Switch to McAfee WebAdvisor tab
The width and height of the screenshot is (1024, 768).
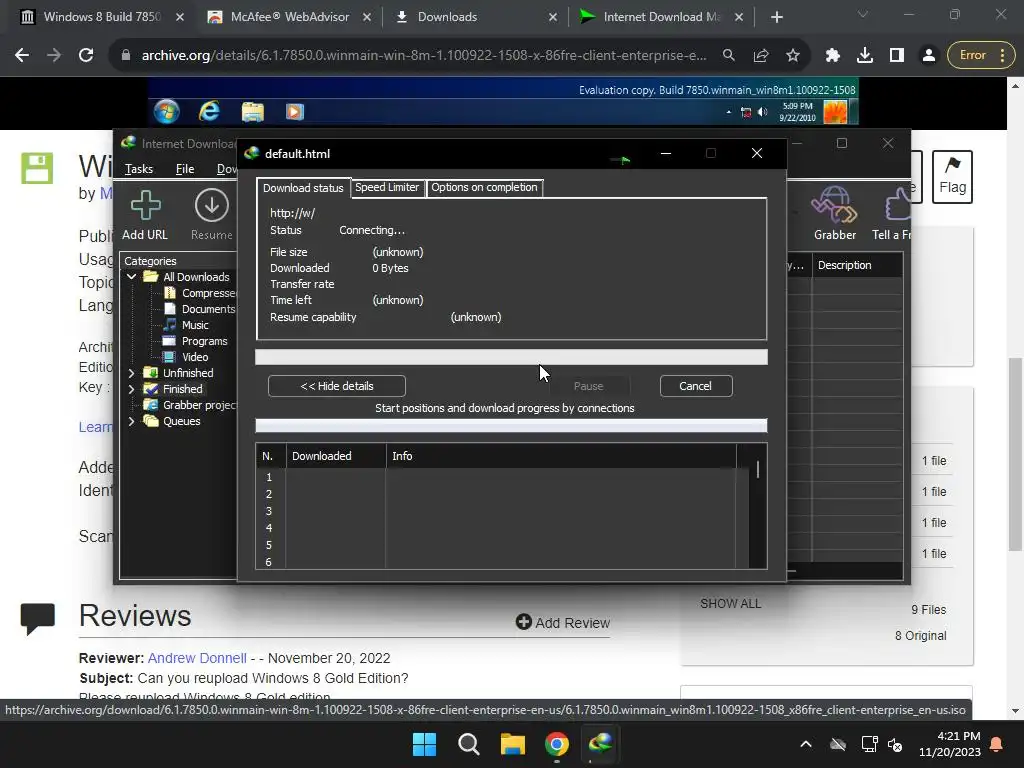(x=289, y=17)
